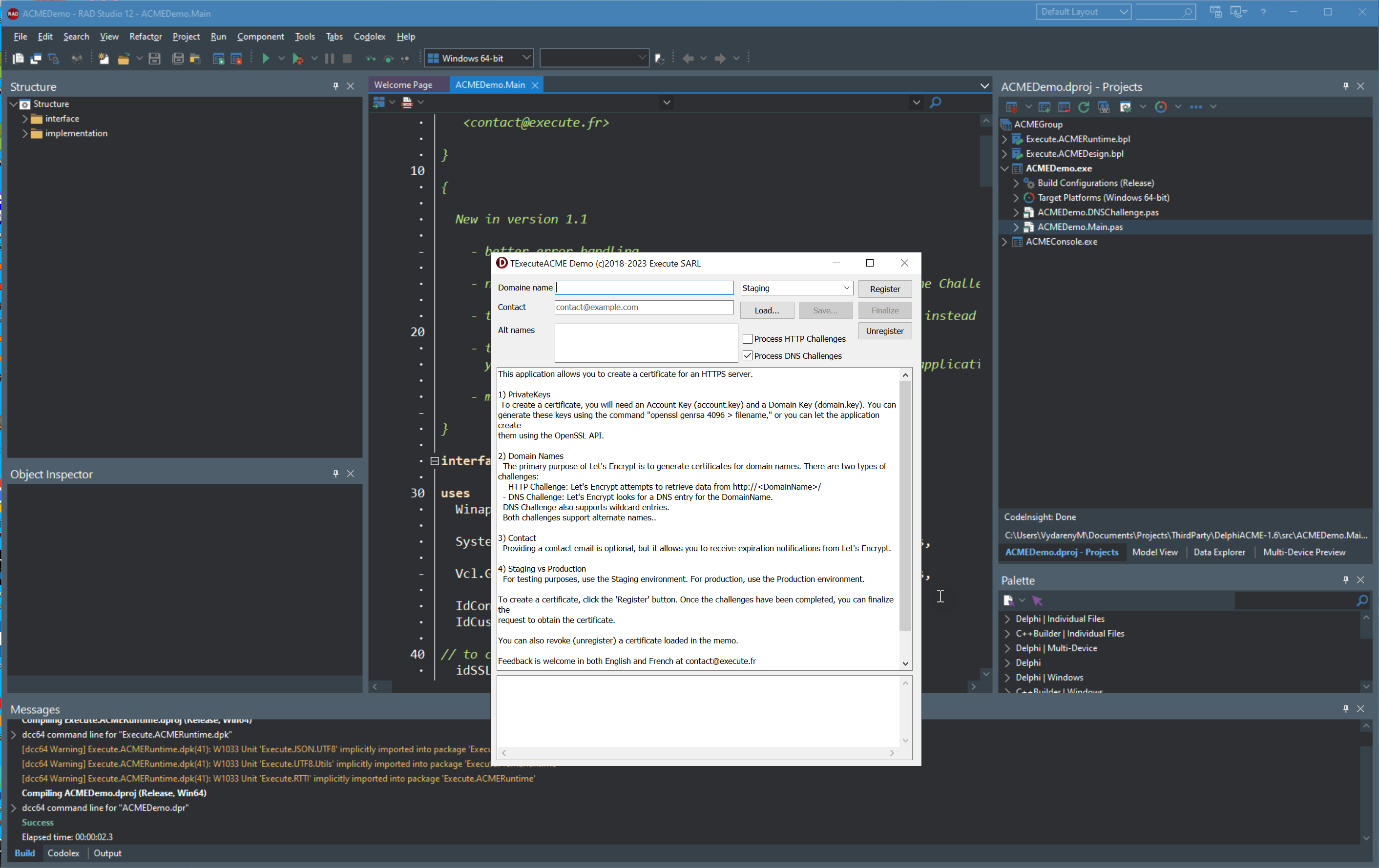Enable Process HTTP Challenges checkbox
Viewport: 1379px width, 868px height.
click(747, 339)
